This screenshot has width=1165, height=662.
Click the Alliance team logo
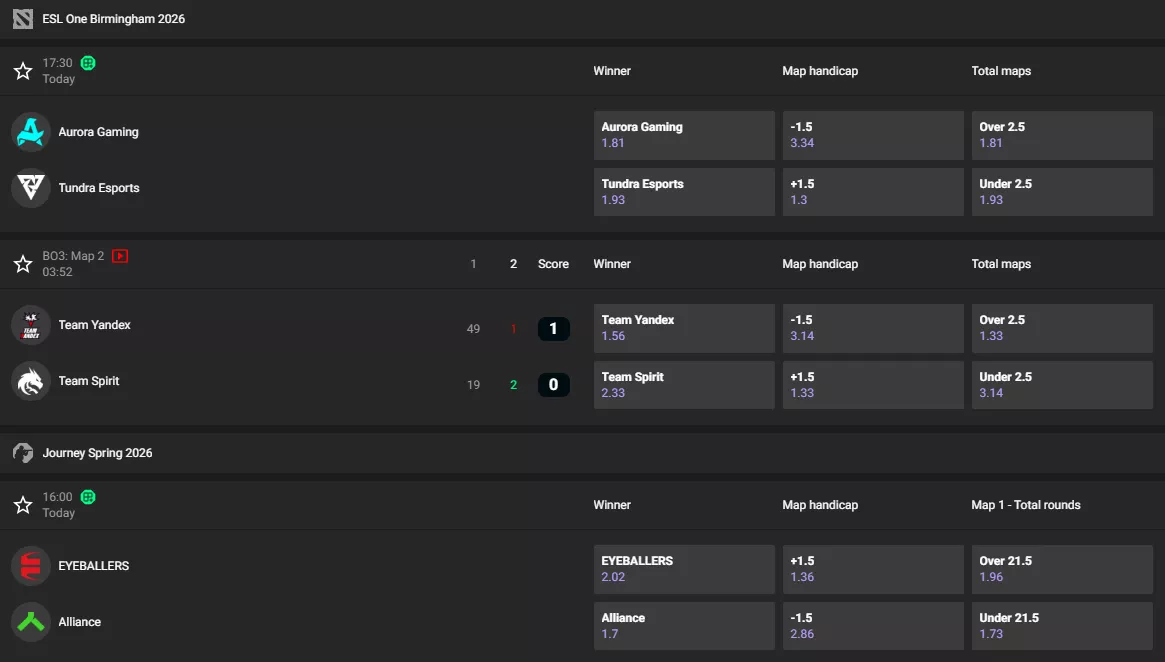(x=30, y=621)
